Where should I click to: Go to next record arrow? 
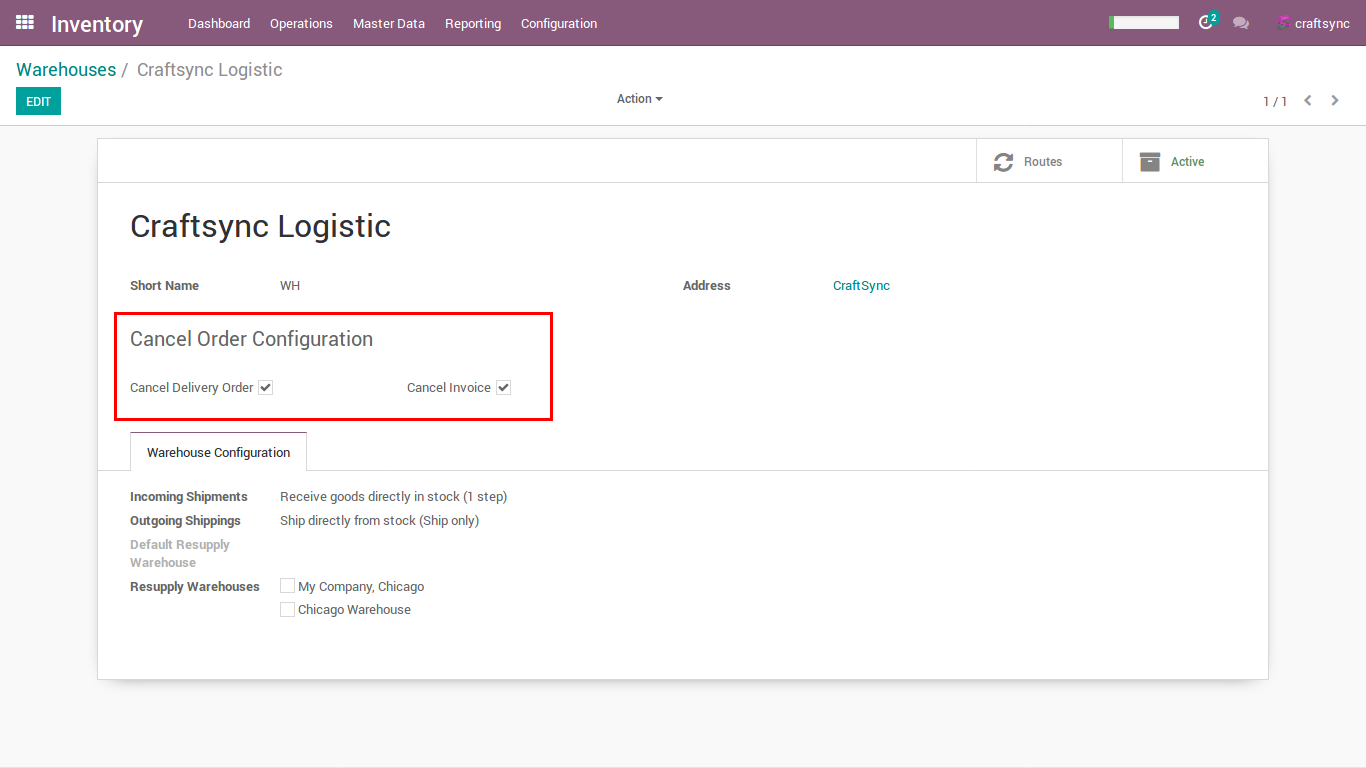[1335, 100]
